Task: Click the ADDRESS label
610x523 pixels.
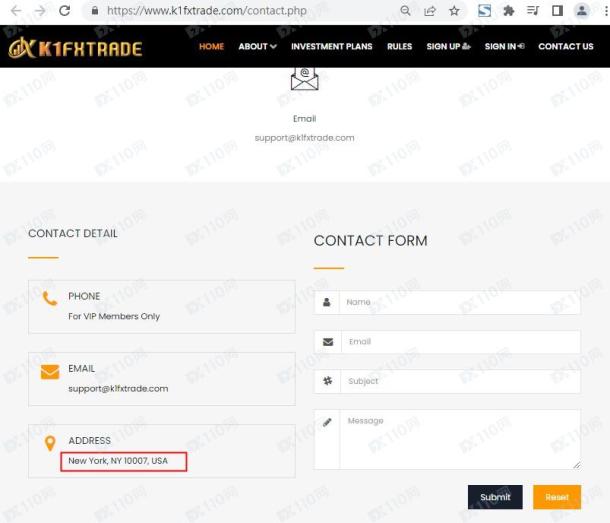Action: pos(89,441)
